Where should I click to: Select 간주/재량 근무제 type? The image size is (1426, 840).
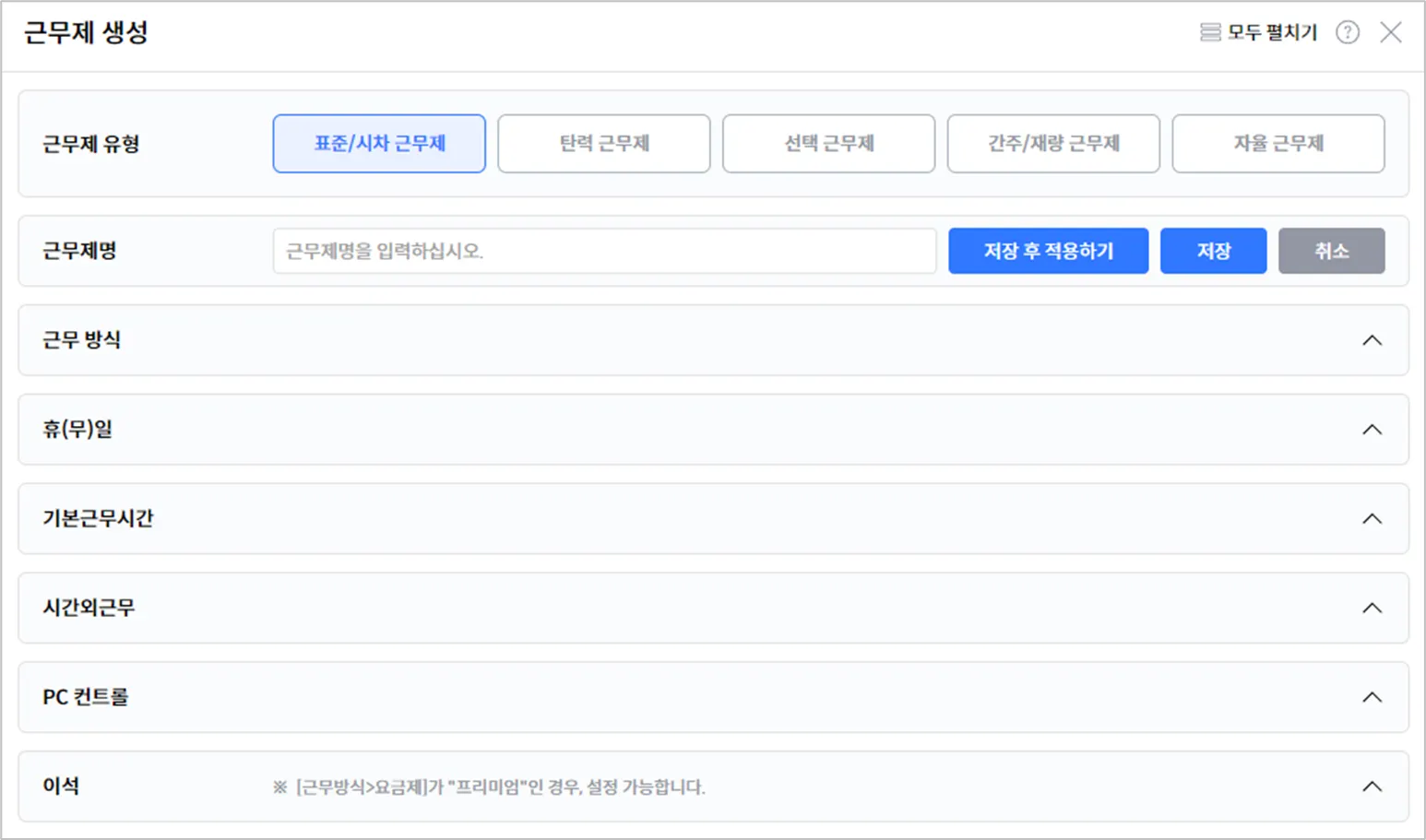(1053, 144)
